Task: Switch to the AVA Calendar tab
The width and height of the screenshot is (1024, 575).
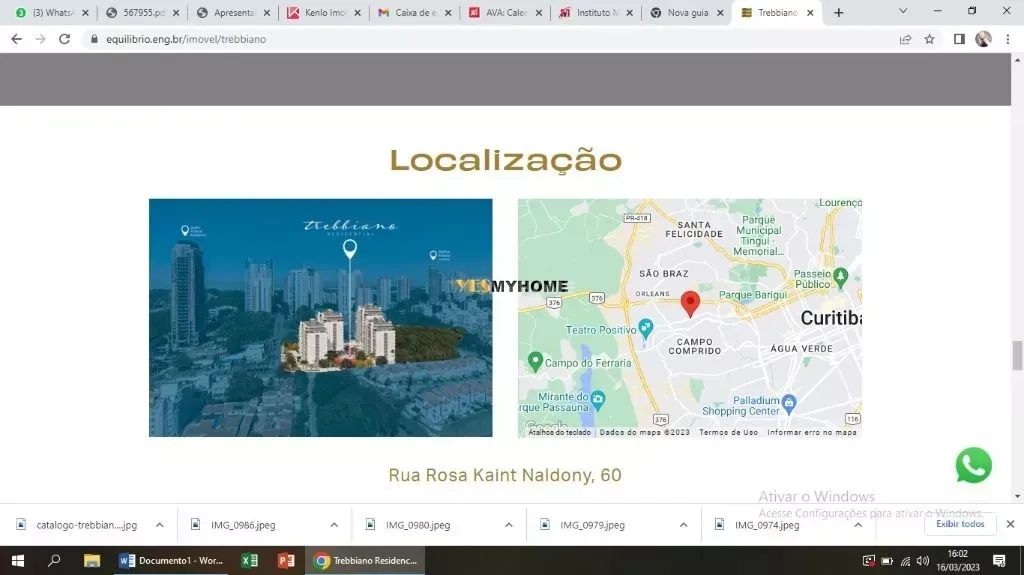Action: [x=505, y=12]
